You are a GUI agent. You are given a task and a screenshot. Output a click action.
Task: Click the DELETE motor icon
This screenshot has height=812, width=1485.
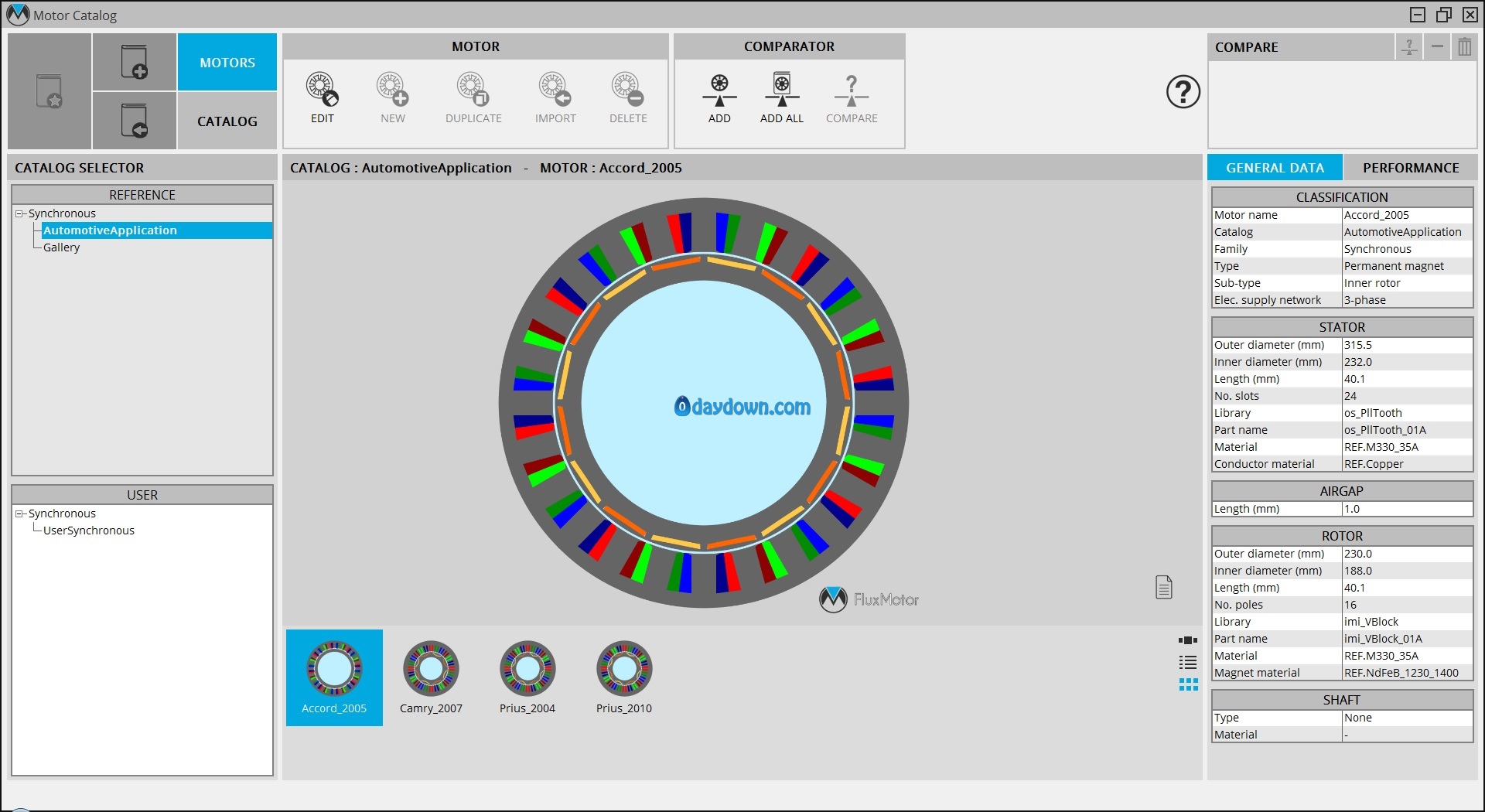click(627, 90)
